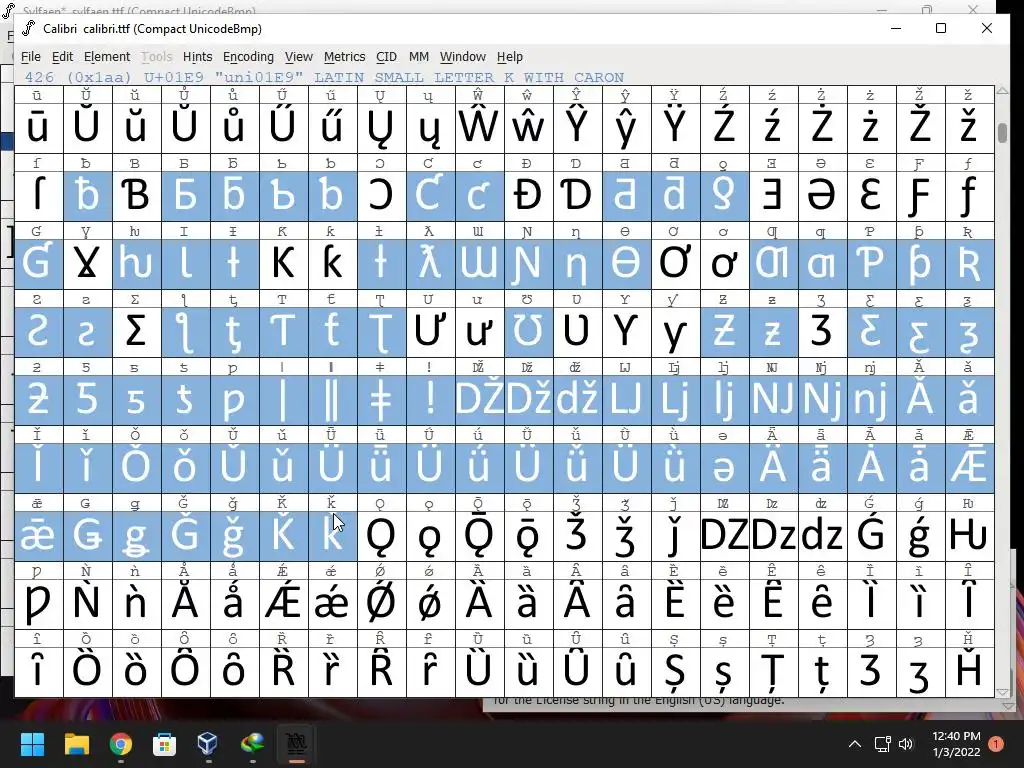This screenshot has height=768, width=1024.
Task: Select the capital U with ogonek glyph
Action: (x=381, y=127)
